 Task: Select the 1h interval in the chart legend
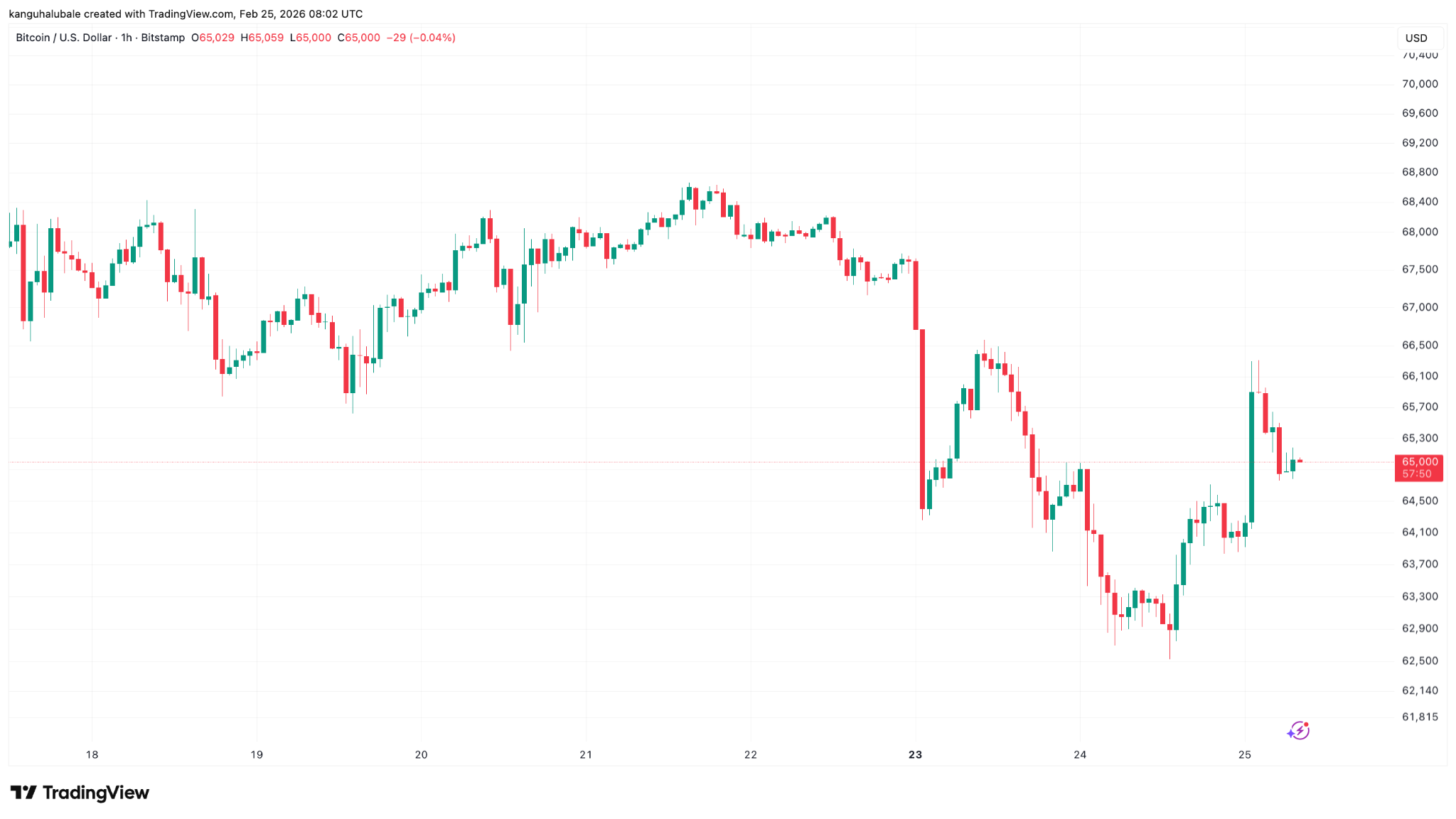pos(127,38)
